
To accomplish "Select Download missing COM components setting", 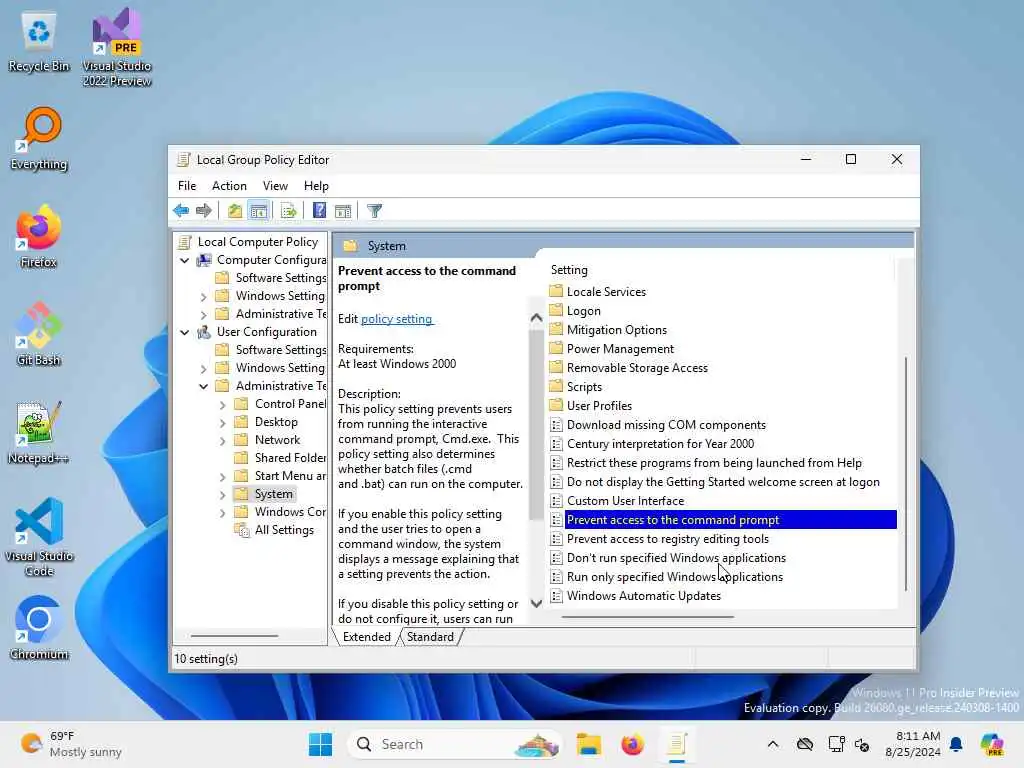I will (665, 425).
